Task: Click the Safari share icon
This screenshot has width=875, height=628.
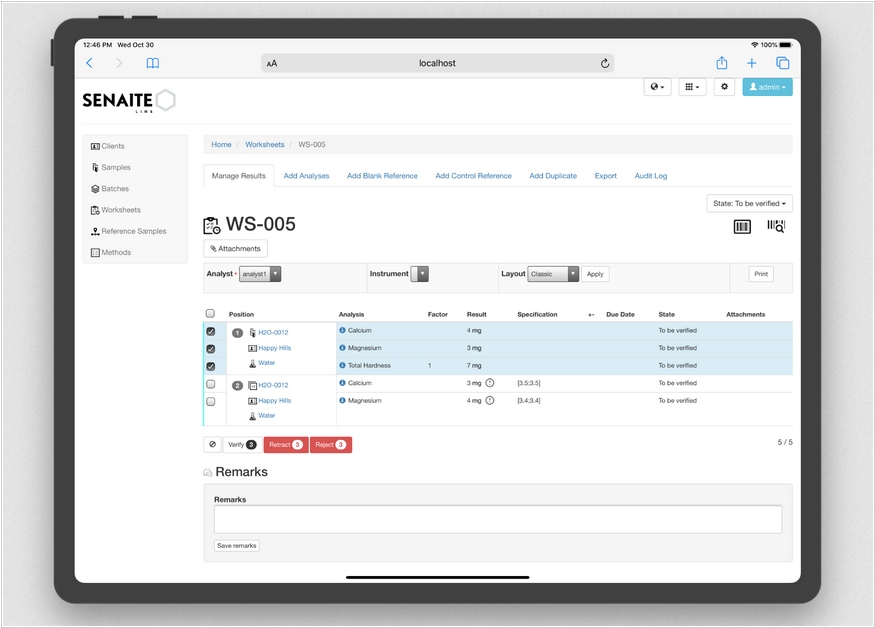Action: pos(721,63)
